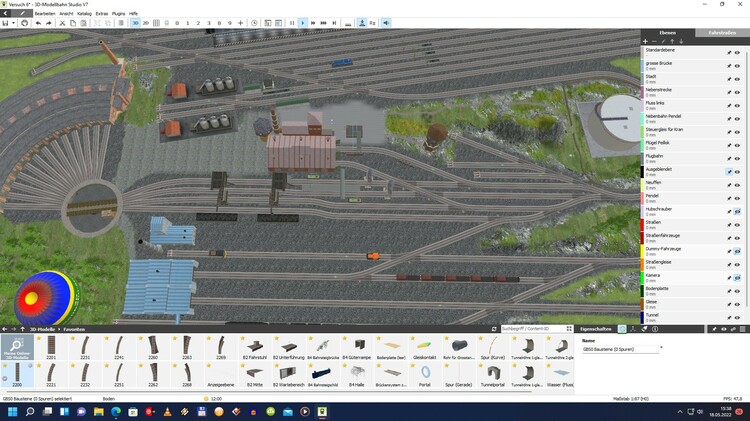Add a new layer with plus icon
This screenshot has height=421, width=750.
click(x=646, y=41)
